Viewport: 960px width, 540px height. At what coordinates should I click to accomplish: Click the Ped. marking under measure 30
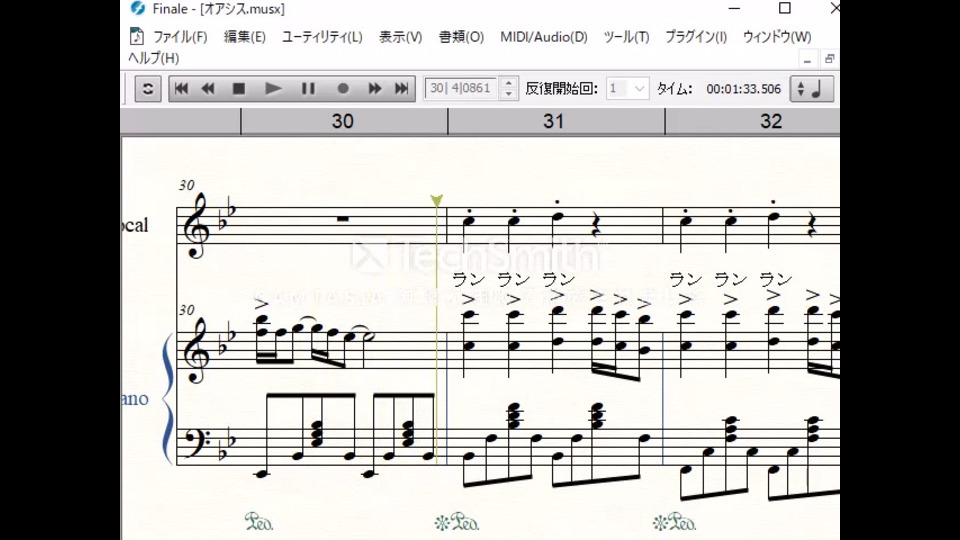tap(259, 522)
